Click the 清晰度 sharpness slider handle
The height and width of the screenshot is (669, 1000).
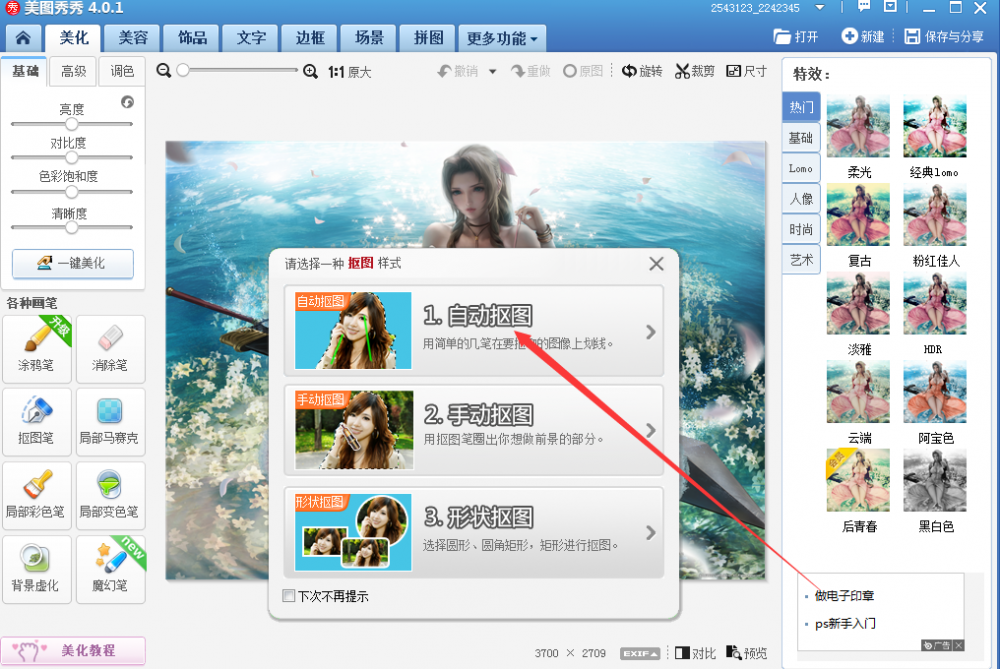pyautogui.click(x=71, y=227)
